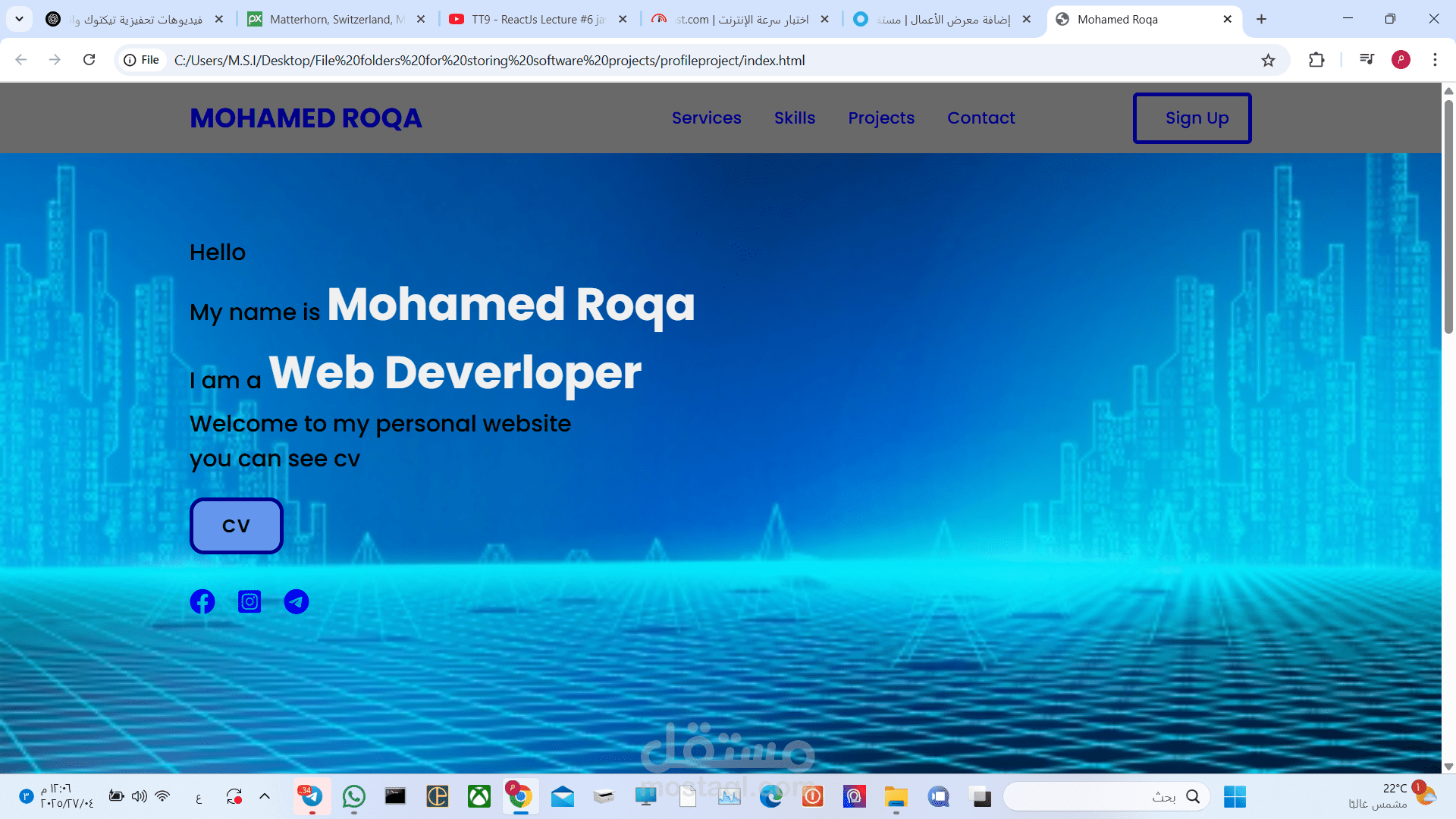Expand the tab search dropdown chevron
The image size is (1456, 819).
coord(19,19)
